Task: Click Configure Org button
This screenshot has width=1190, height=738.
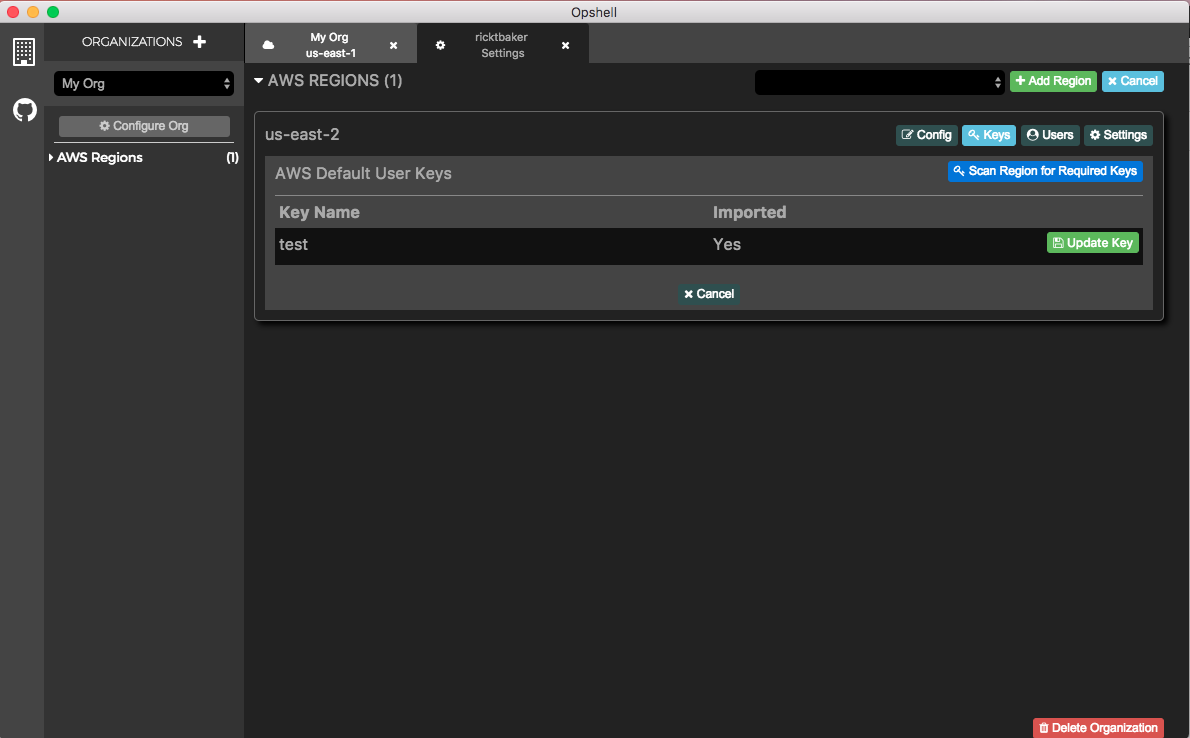Action: (144, 126)
